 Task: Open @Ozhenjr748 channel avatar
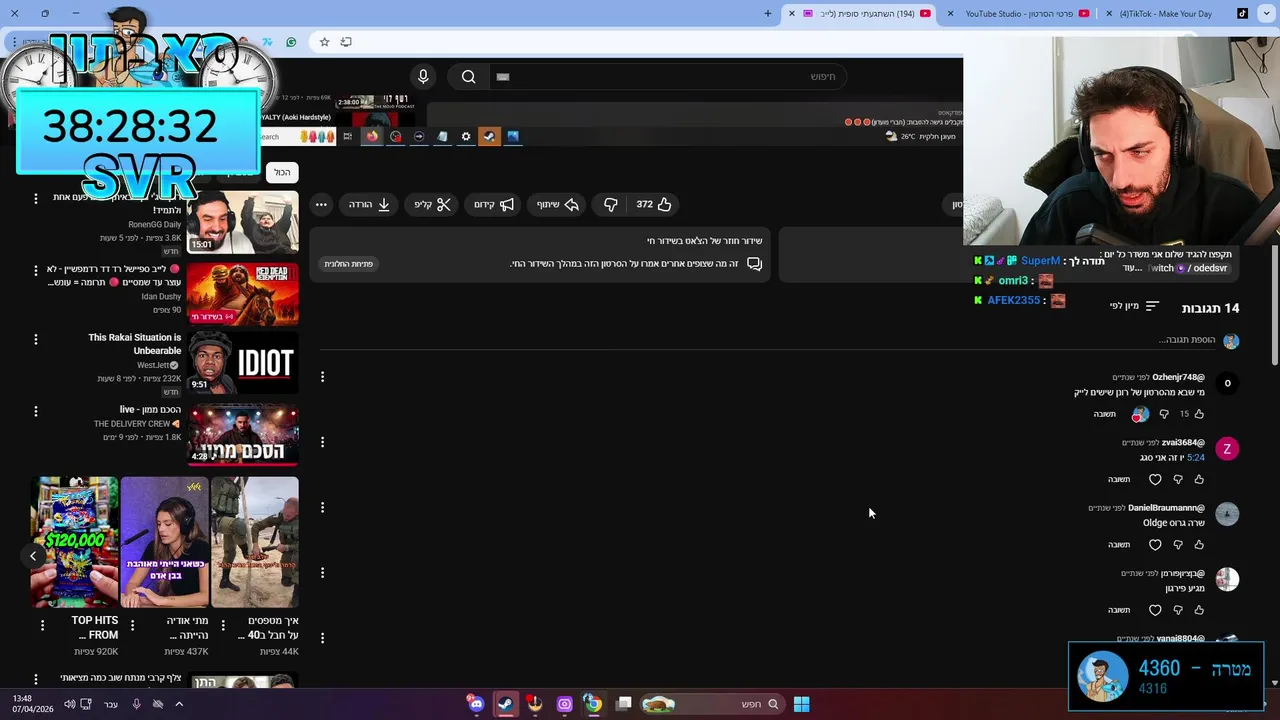[1227, 383]
